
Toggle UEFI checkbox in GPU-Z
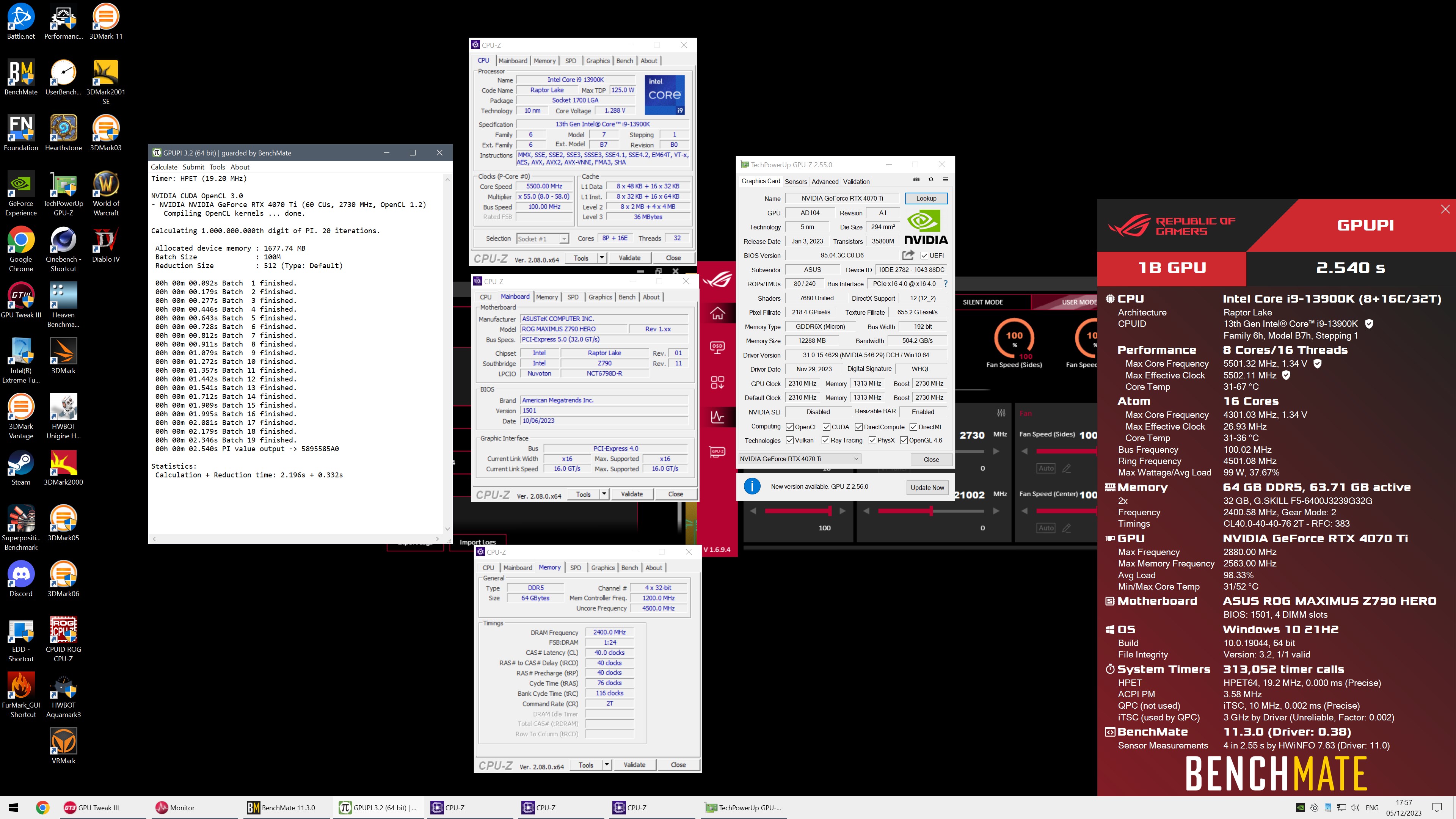point(924,256)
